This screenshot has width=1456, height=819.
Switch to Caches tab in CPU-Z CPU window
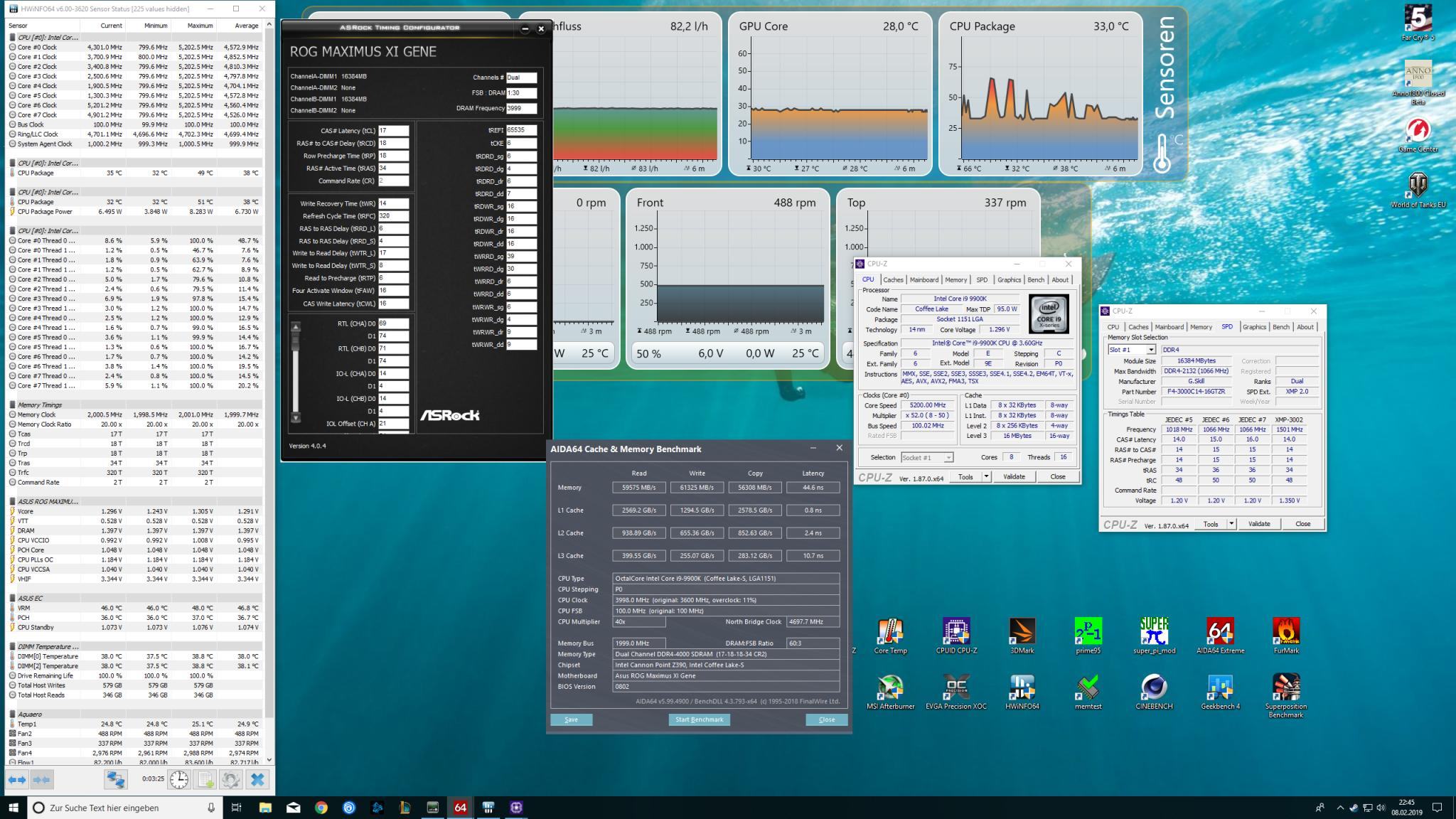(x=893, y=280)
